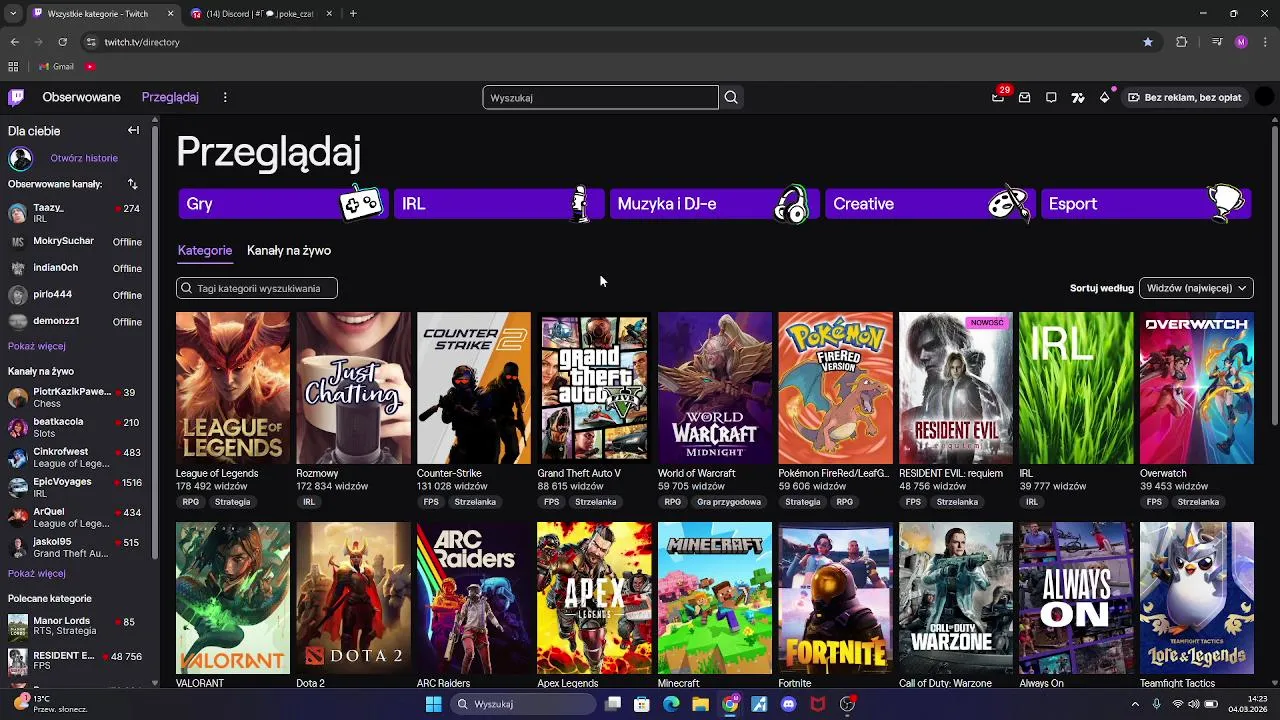Open File Explorer from taskbar

coord(701,704)
